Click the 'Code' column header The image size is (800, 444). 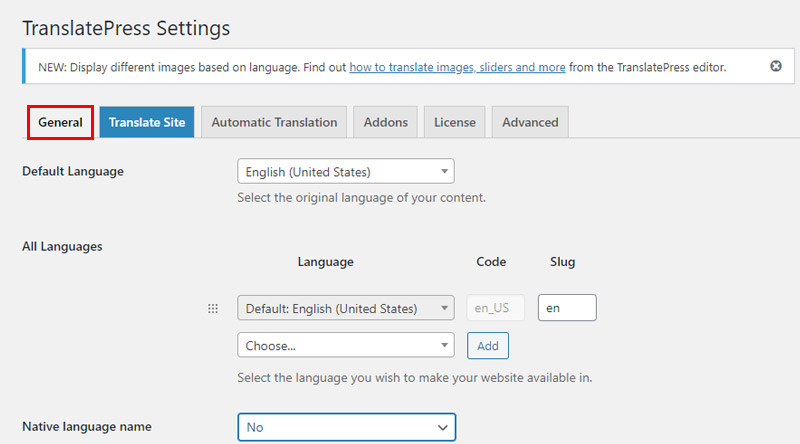[491, 262]
